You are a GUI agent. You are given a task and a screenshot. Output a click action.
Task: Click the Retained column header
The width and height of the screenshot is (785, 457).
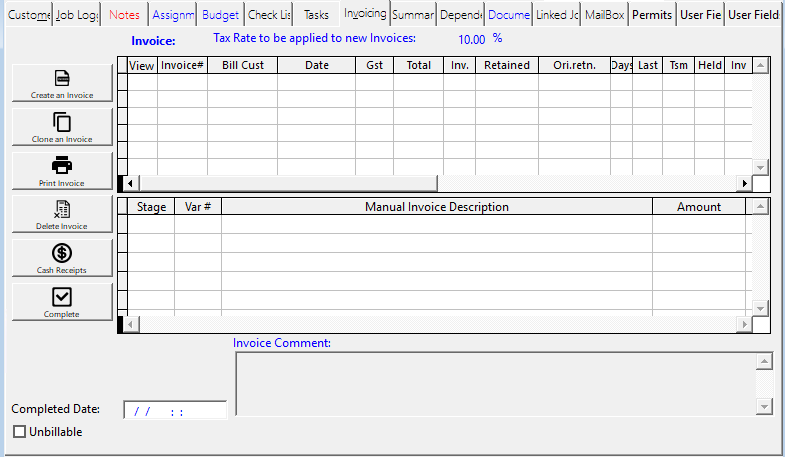507,65
